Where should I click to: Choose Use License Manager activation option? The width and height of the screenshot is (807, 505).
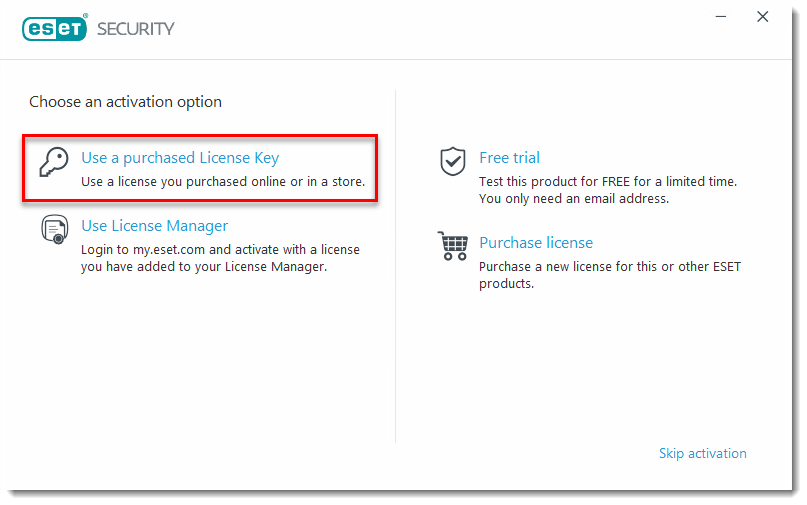click(154, 226)
